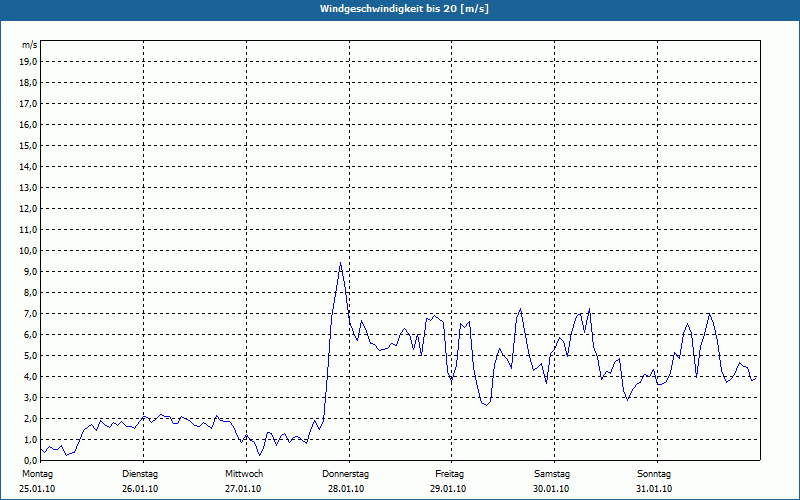Viewport: 800px width, 500px height.
Task: Click the 12,0 axis value
Action: coord(28,209)
